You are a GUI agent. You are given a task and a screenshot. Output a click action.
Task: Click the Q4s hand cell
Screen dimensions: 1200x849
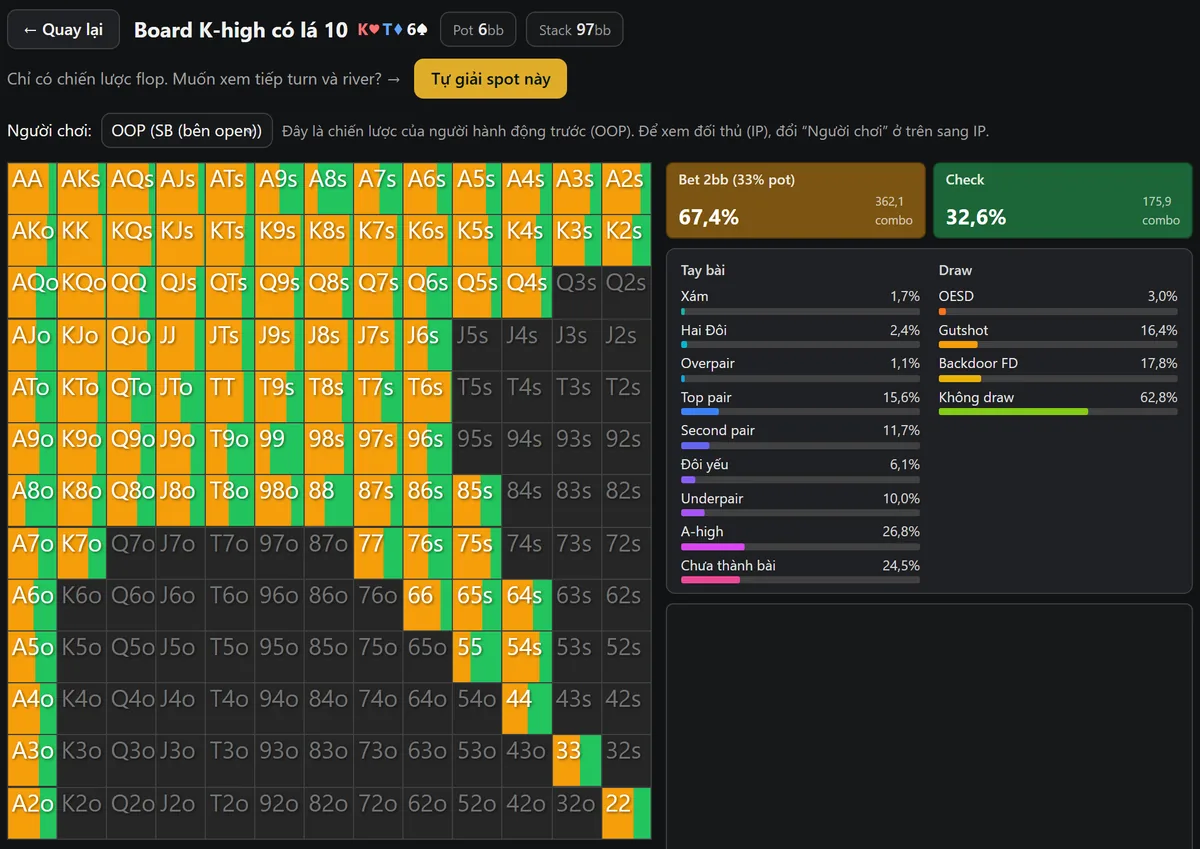[x=527, y=293]
